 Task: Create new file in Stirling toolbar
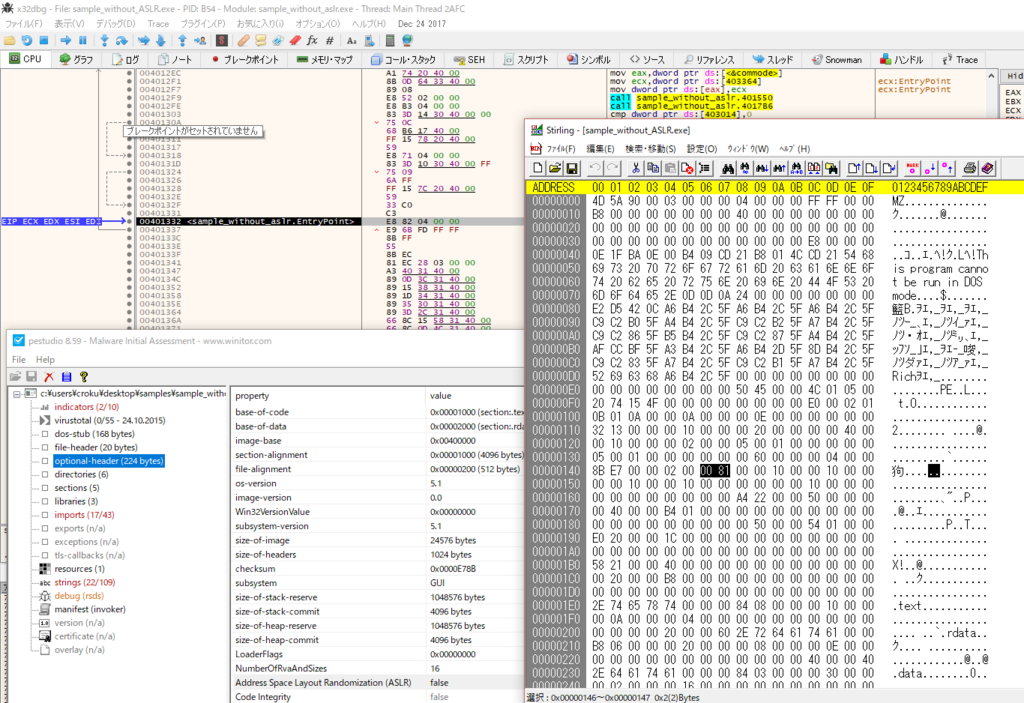click(x=537, y=169)
